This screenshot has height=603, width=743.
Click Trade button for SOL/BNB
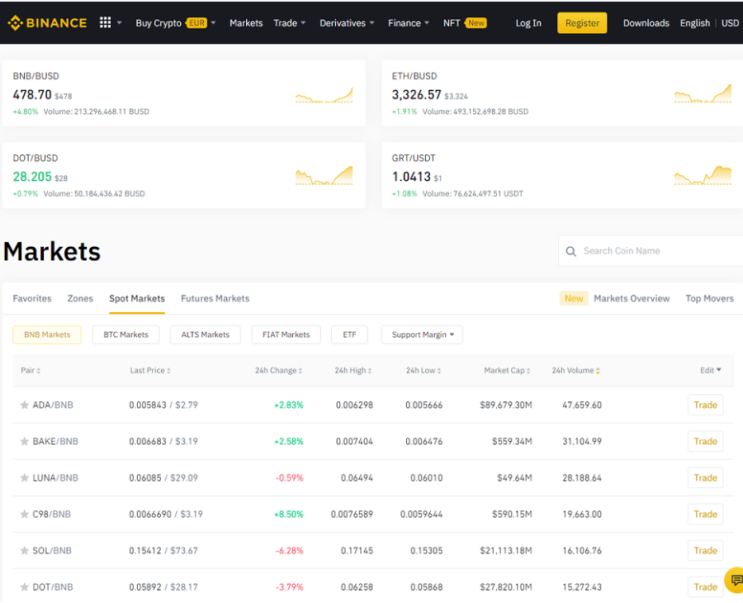pyautogui.click(x=706, y=550)
